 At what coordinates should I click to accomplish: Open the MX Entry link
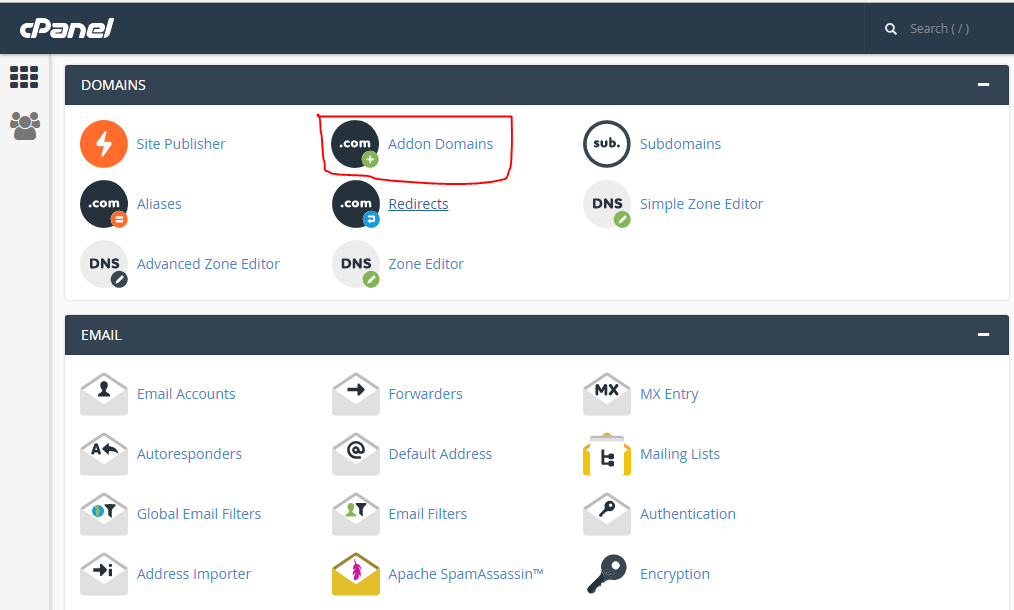point(669,394)
